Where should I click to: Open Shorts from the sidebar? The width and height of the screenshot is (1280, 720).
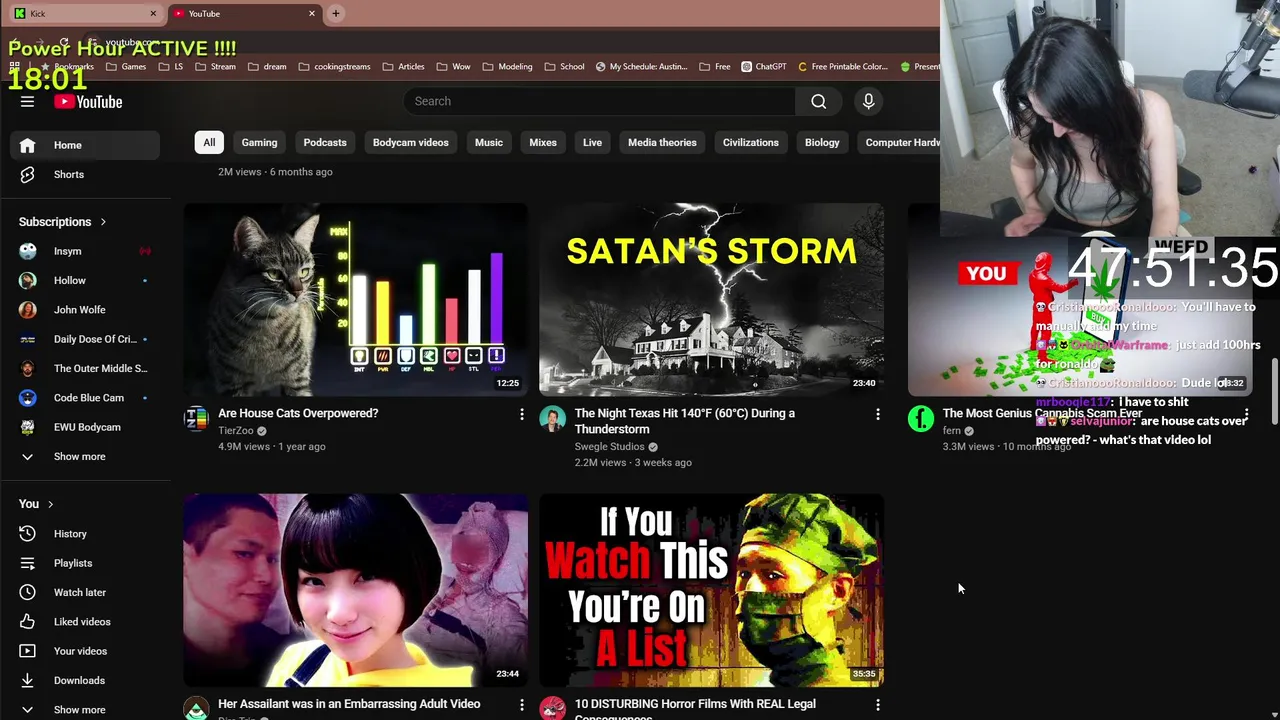[86, 174]
